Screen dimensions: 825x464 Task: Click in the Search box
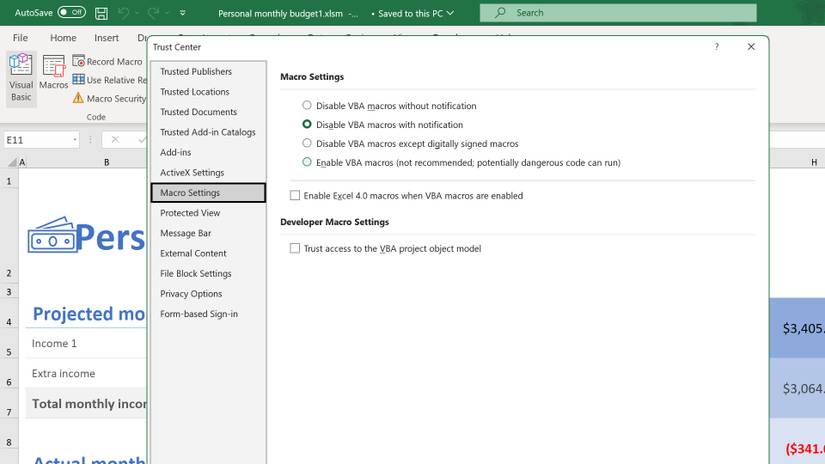pos(618,13)
